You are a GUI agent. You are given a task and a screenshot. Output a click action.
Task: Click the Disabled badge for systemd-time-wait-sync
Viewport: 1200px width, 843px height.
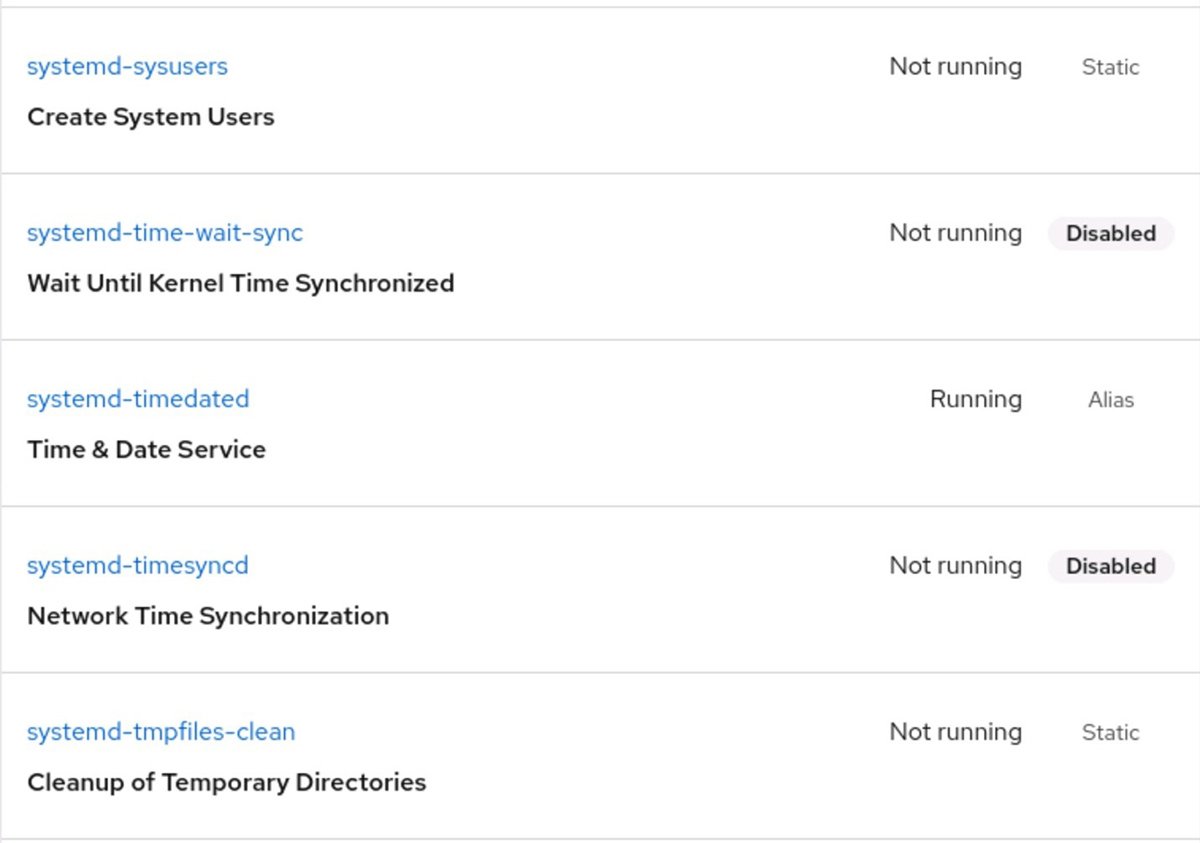[x=1110, y=233]
